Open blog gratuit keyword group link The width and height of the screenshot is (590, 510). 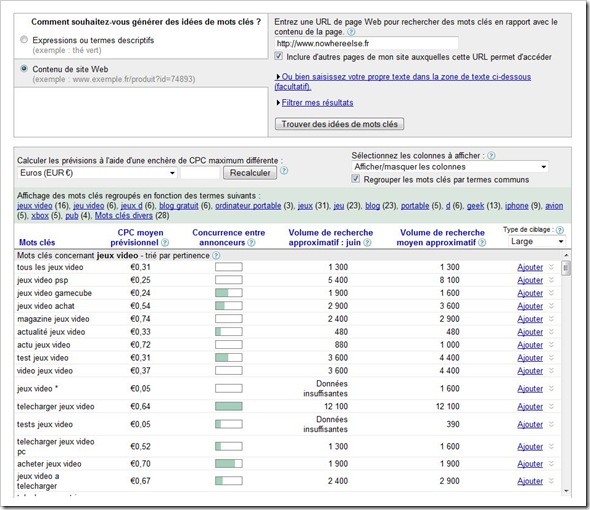click(179, 206)
